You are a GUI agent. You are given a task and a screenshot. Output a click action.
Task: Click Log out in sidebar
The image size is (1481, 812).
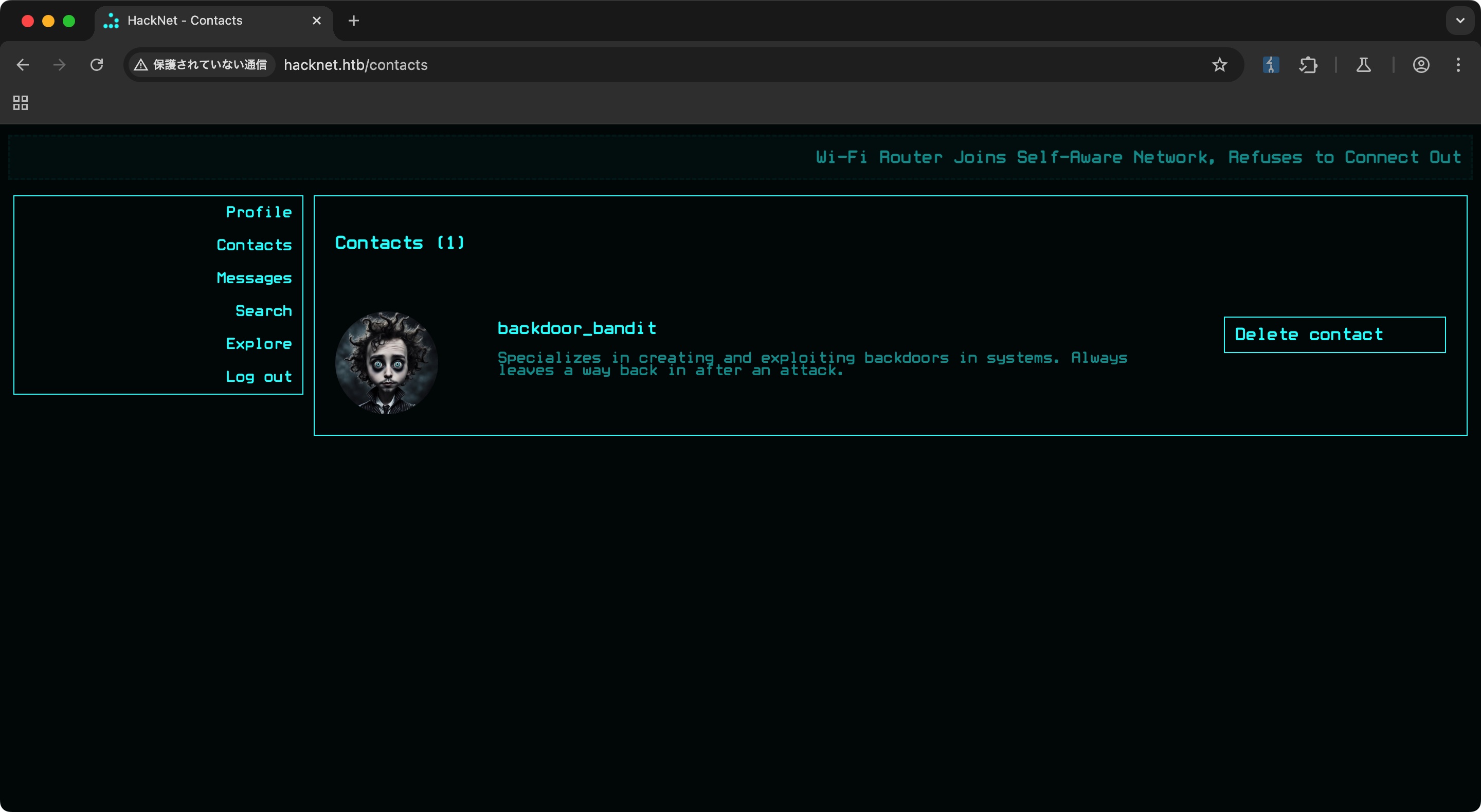click(258, 376)
